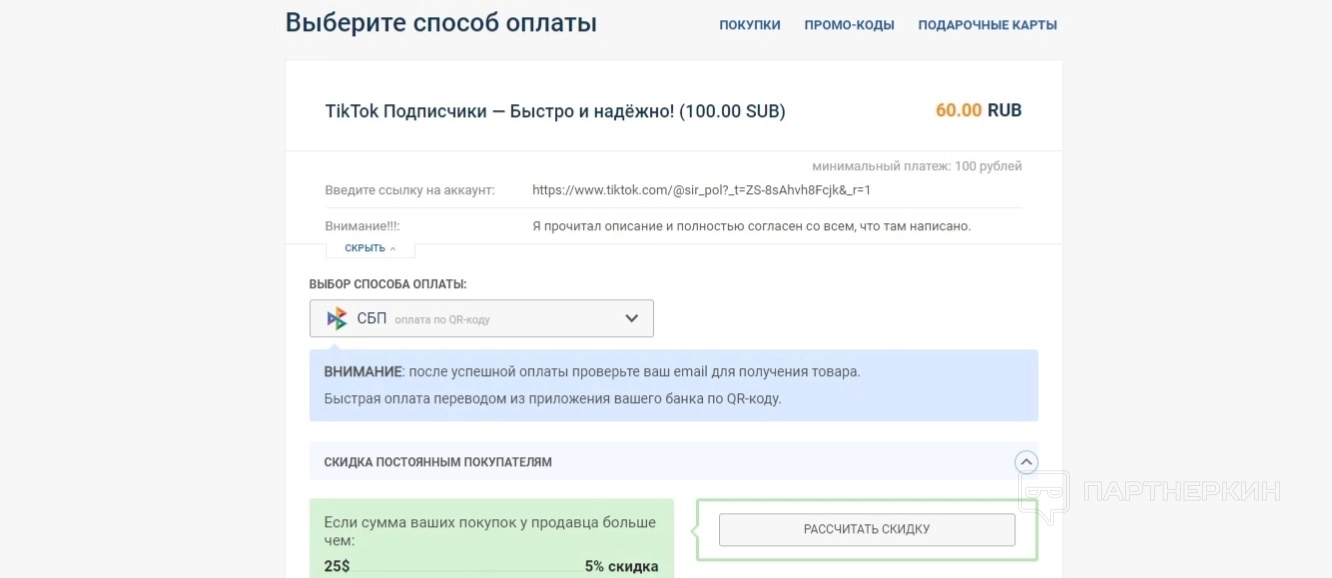1332x578 pixels.
Task: Open the ПОКУПКИ menu item
Action: (749, 25)
